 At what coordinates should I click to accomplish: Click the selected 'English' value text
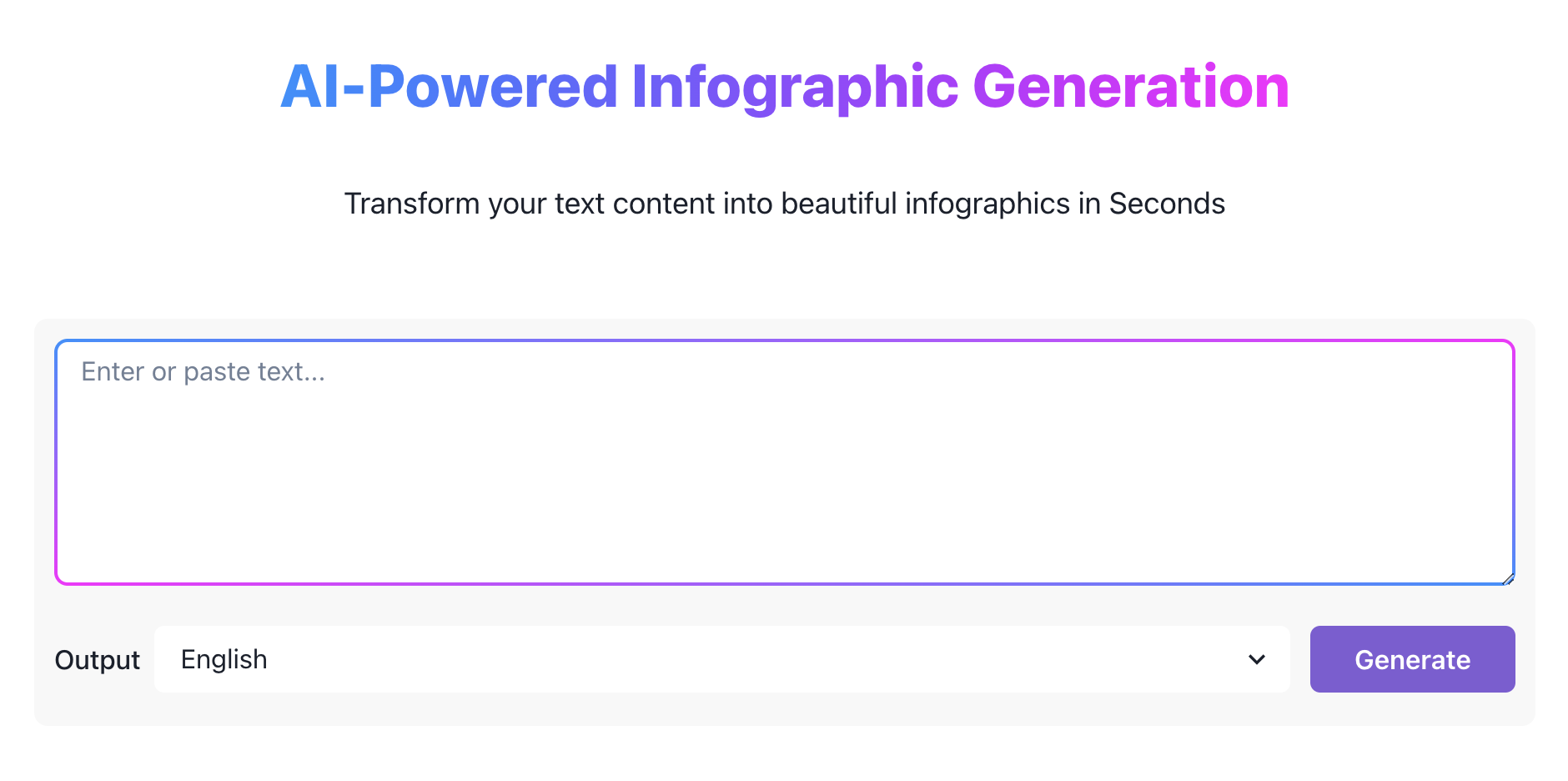tap(224, 659)
